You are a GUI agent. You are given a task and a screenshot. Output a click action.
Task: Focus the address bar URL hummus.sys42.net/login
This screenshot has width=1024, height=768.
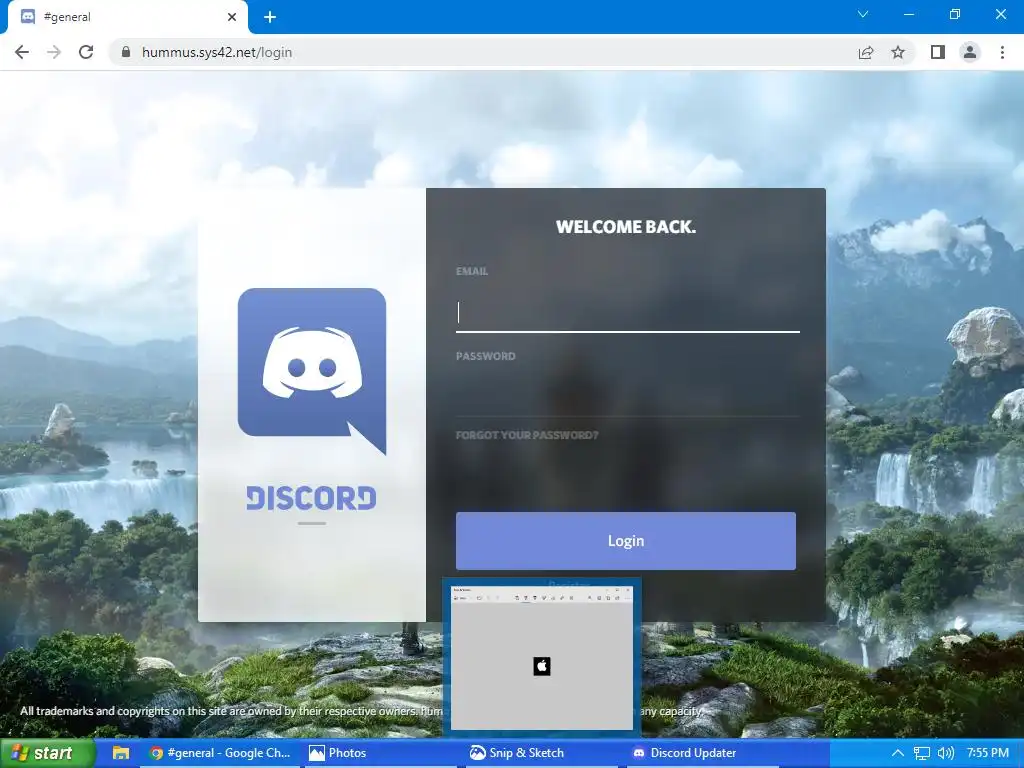coord(217,52)
